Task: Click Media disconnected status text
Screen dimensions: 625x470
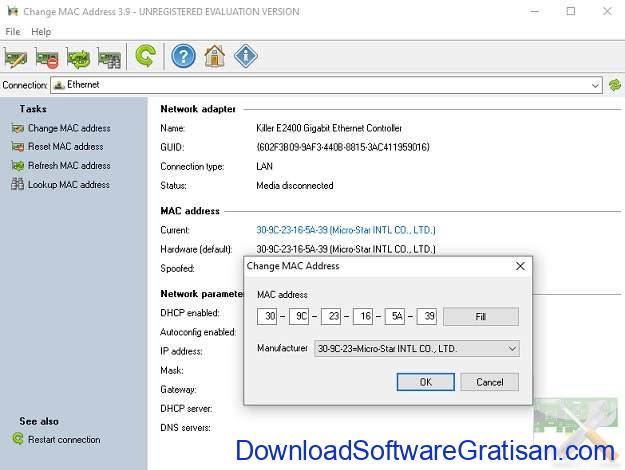Action: click(x=295, y=186)
